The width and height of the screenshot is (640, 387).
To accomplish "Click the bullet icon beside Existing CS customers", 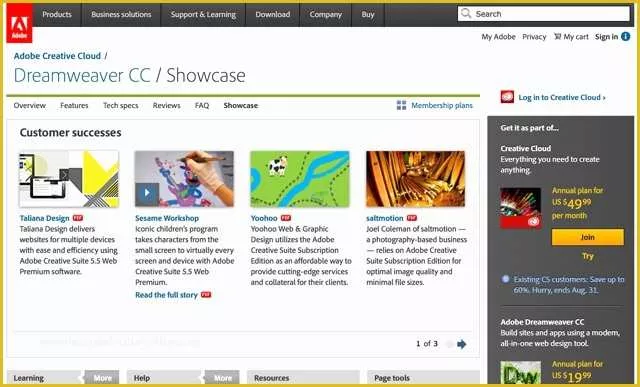I will pos(505,279).
